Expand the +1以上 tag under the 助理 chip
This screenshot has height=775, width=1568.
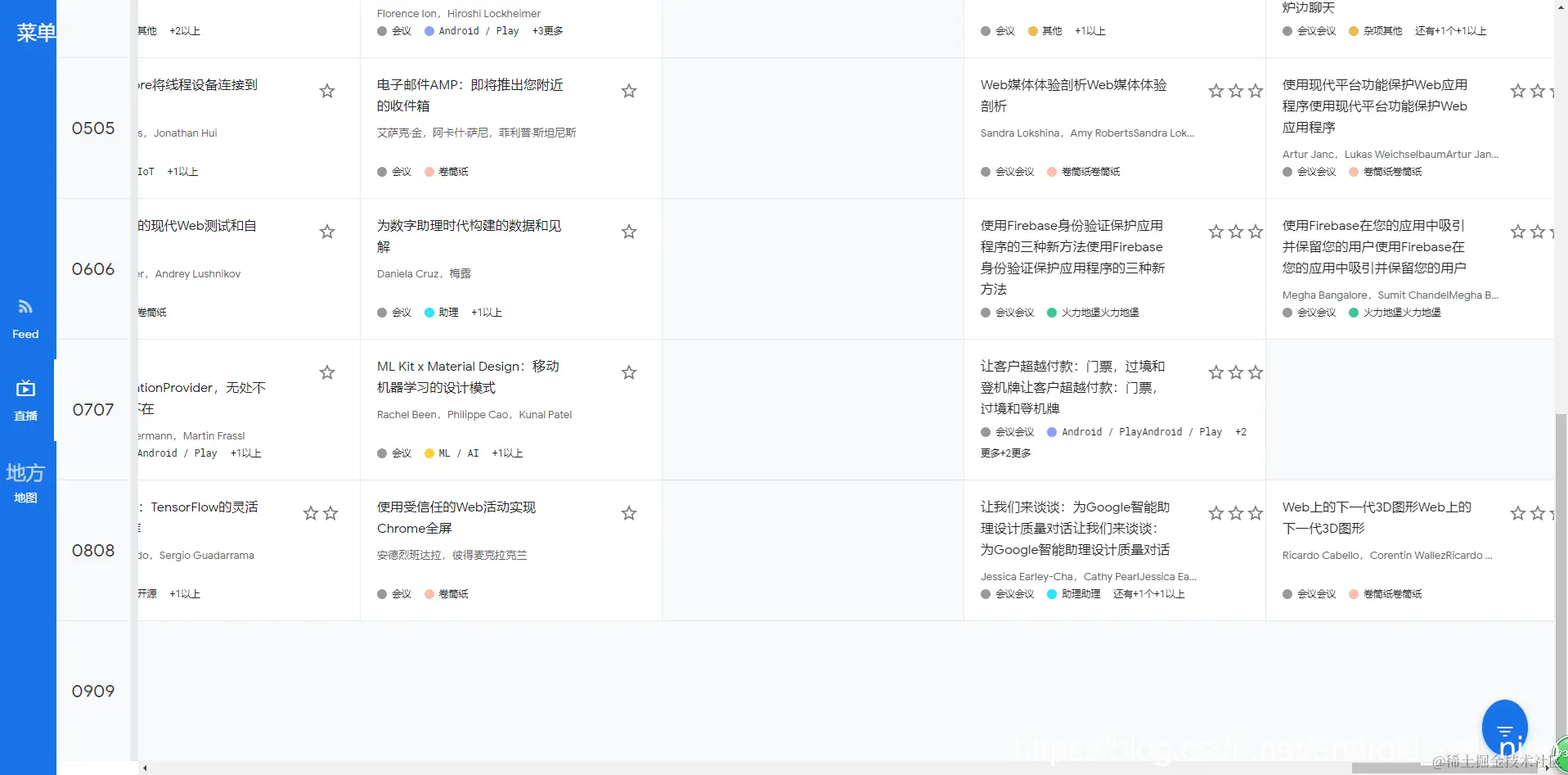(487, 313)
